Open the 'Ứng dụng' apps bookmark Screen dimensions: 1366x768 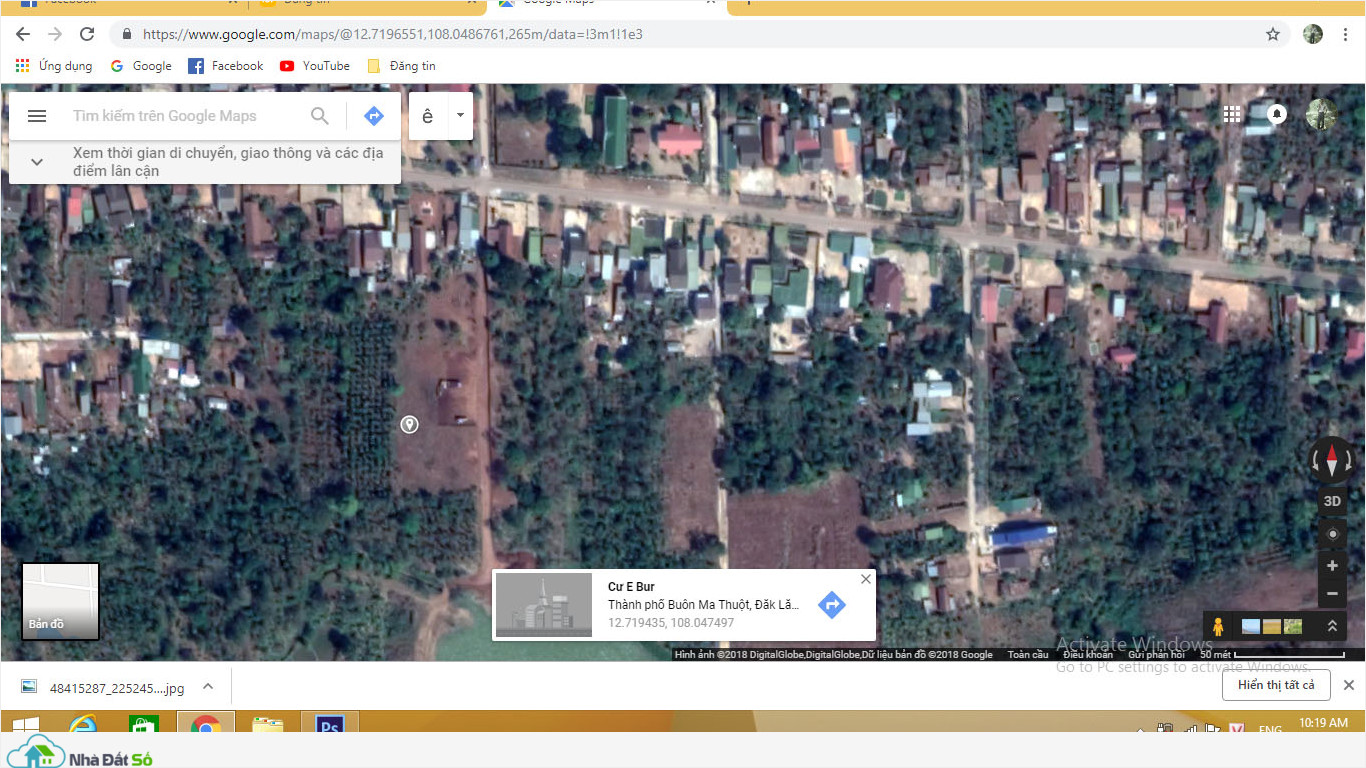pos(54,66)
